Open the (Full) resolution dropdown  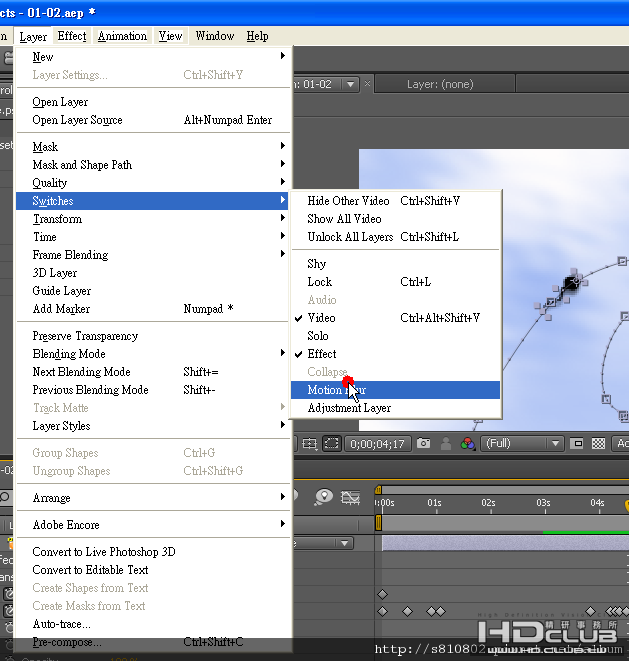pyautogui.click(x=522, y=444)
